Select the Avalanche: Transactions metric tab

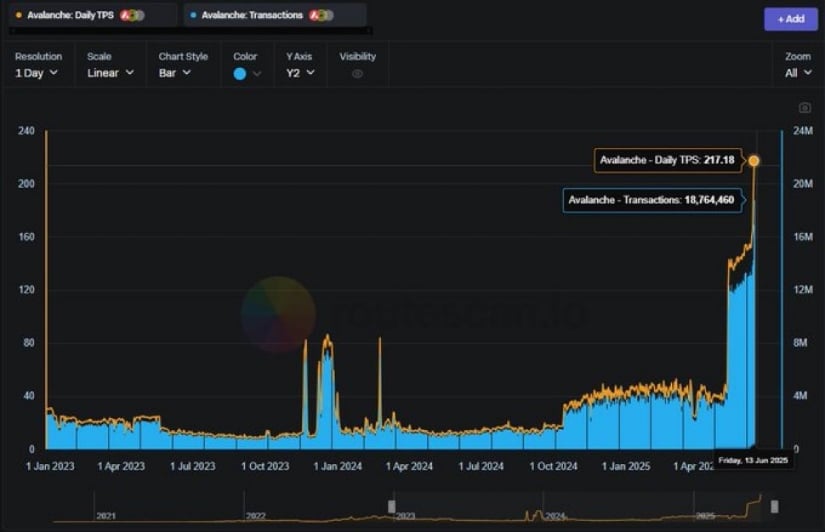[274, 15]
